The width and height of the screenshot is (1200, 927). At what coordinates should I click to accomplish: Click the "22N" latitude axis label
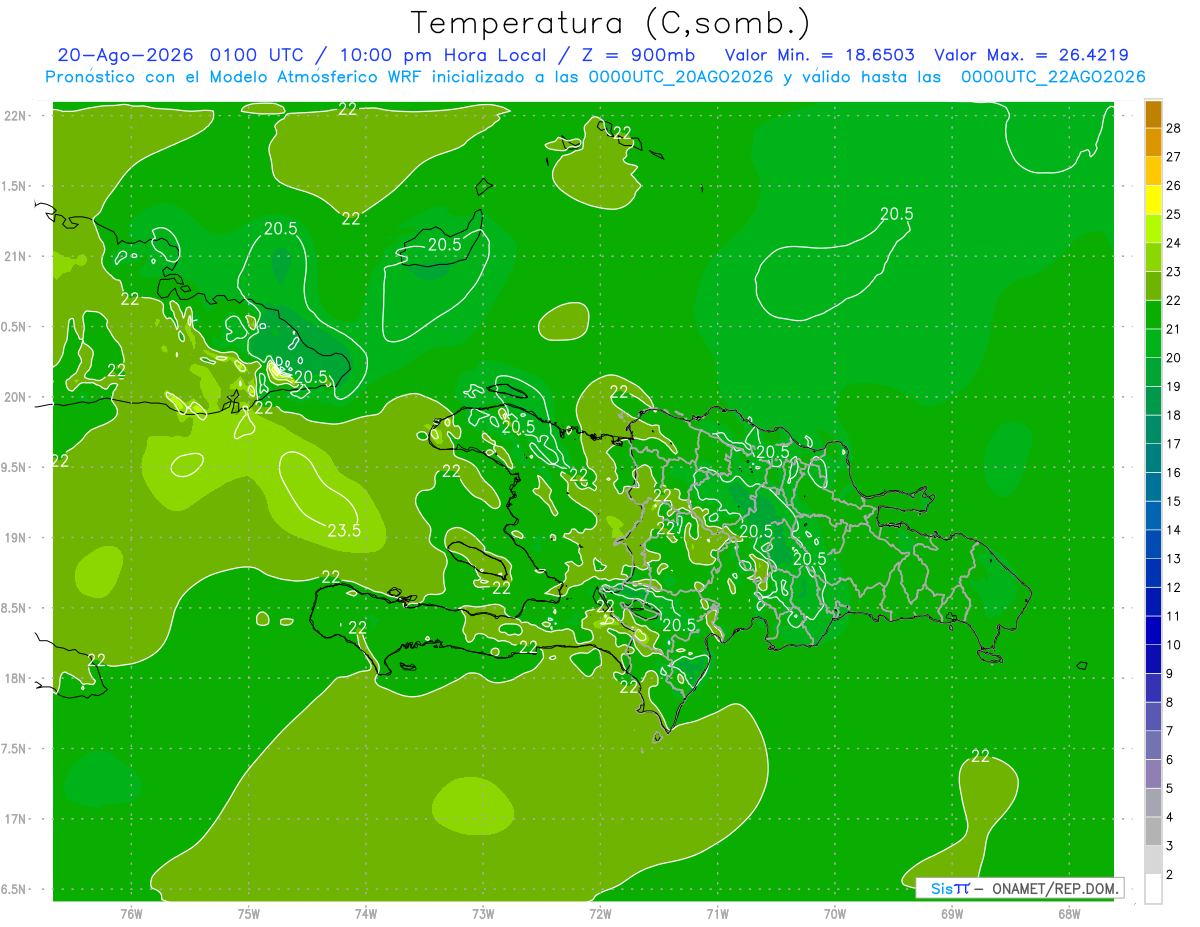point(15,116)
